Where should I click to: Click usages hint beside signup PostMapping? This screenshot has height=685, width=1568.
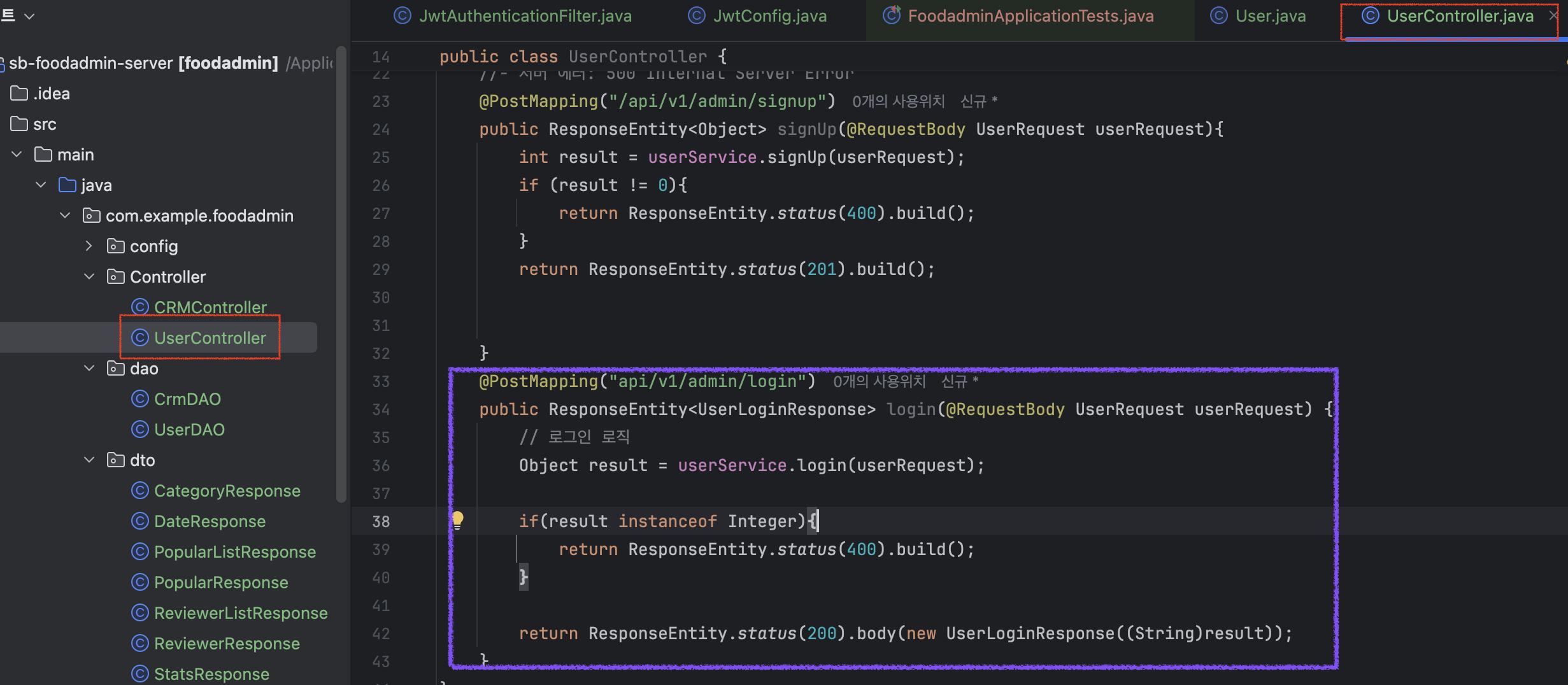click(899, 101)
